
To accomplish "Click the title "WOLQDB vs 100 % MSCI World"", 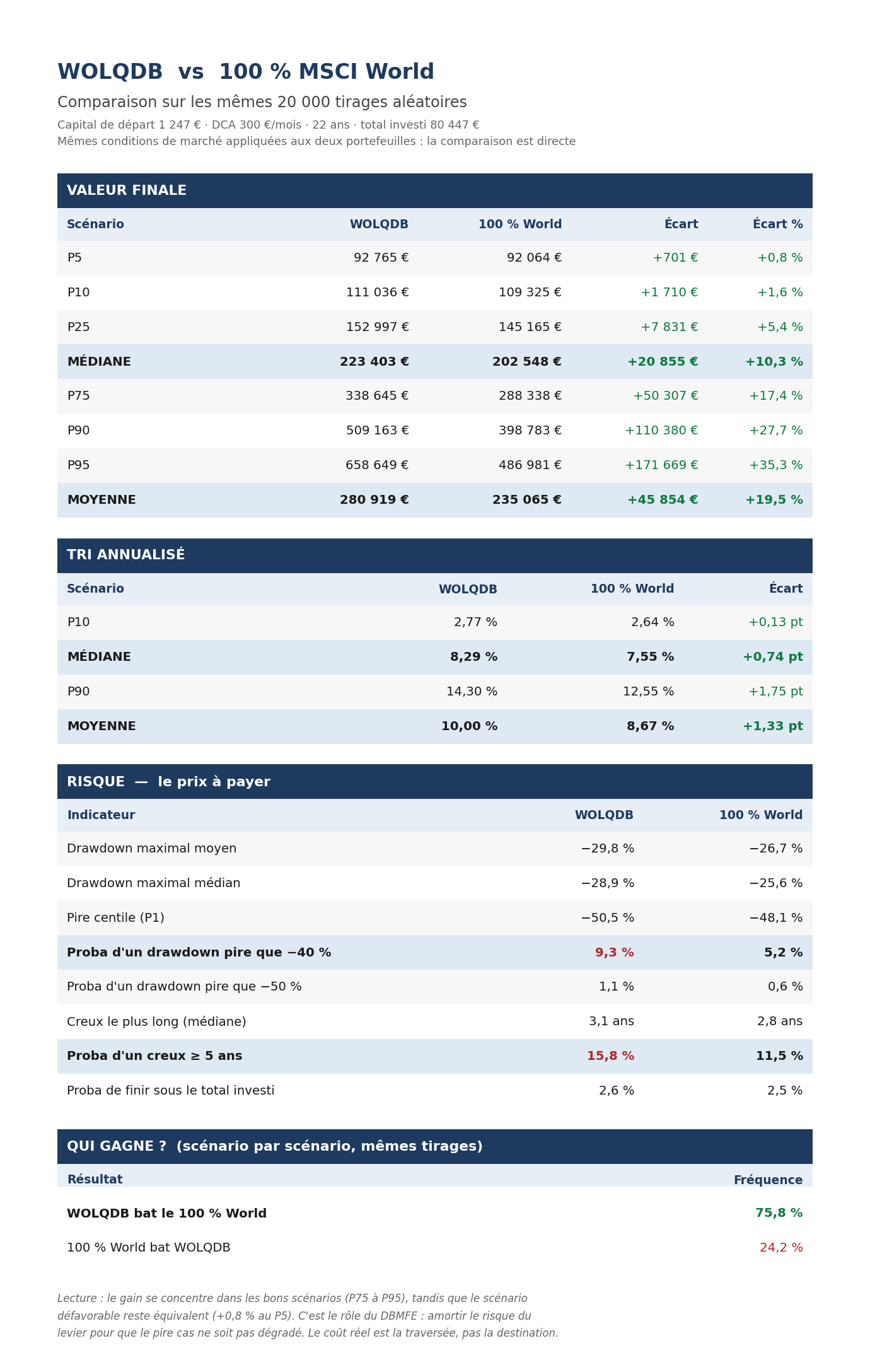I will pos(246,72).
